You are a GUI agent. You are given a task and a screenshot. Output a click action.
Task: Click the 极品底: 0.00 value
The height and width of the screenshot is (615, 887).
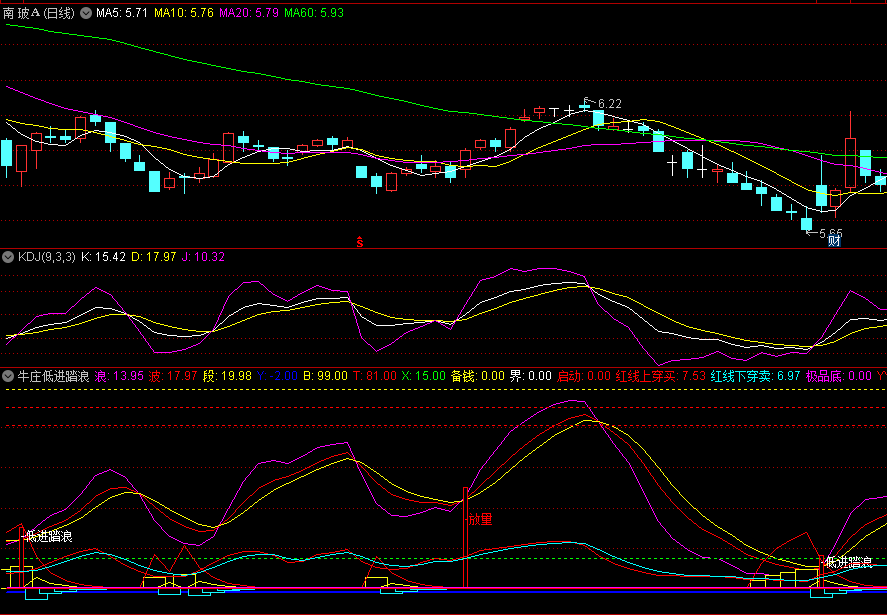pos(839,376)
